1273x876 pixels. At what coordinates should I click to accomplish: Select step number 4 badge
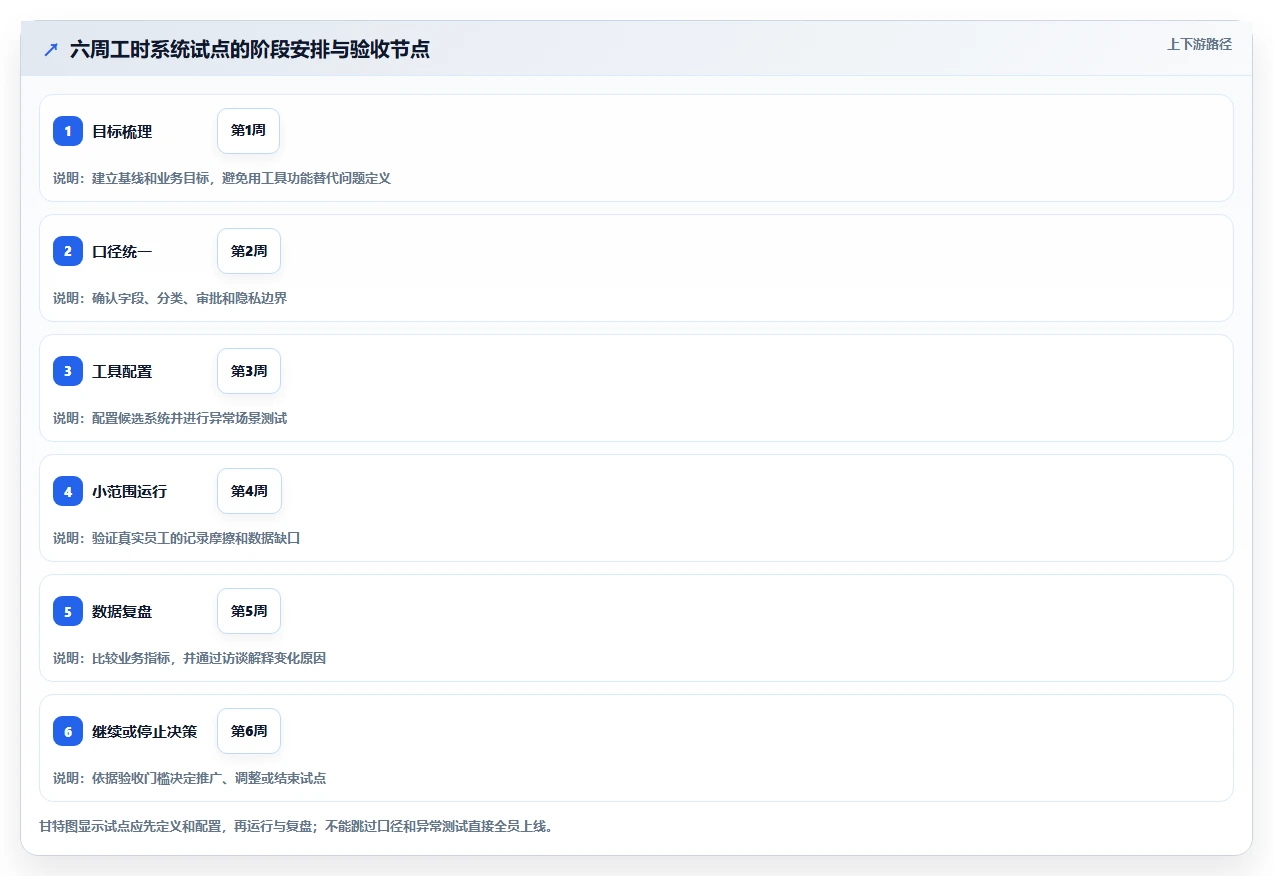pos(68,491)
